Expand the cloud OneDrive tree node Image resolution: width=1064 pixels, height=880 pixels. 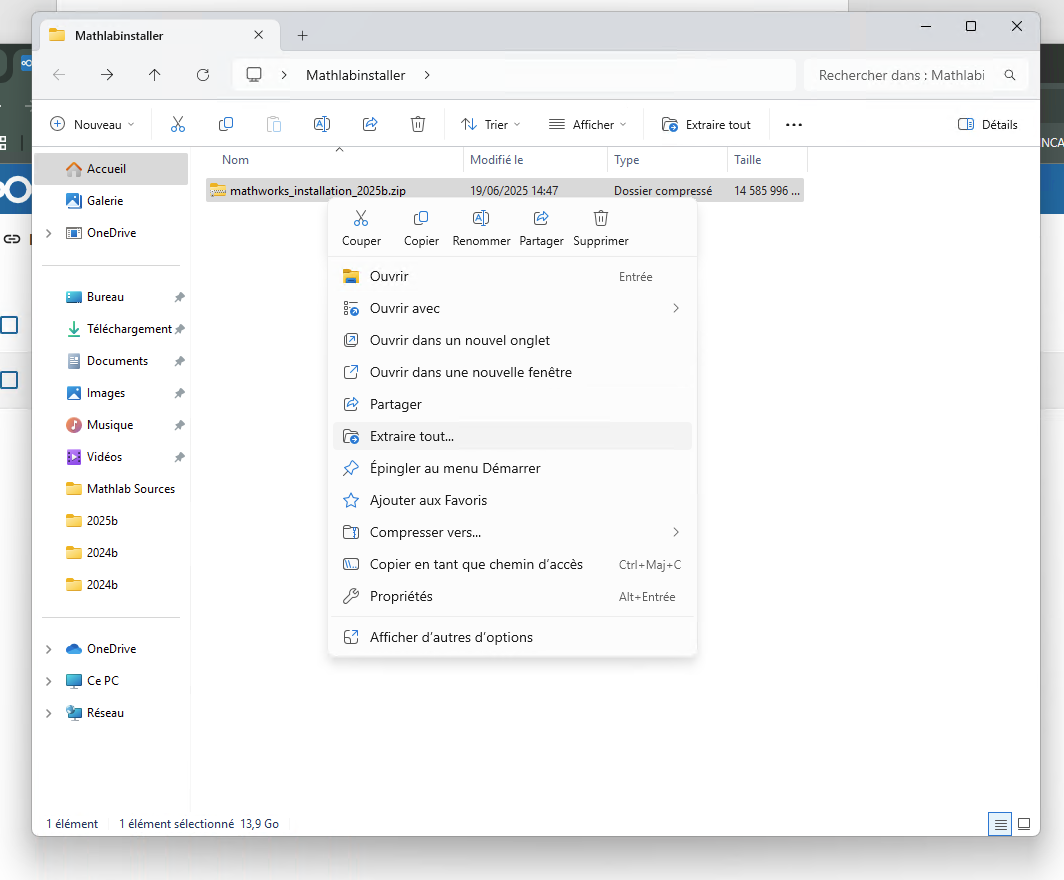48,649
